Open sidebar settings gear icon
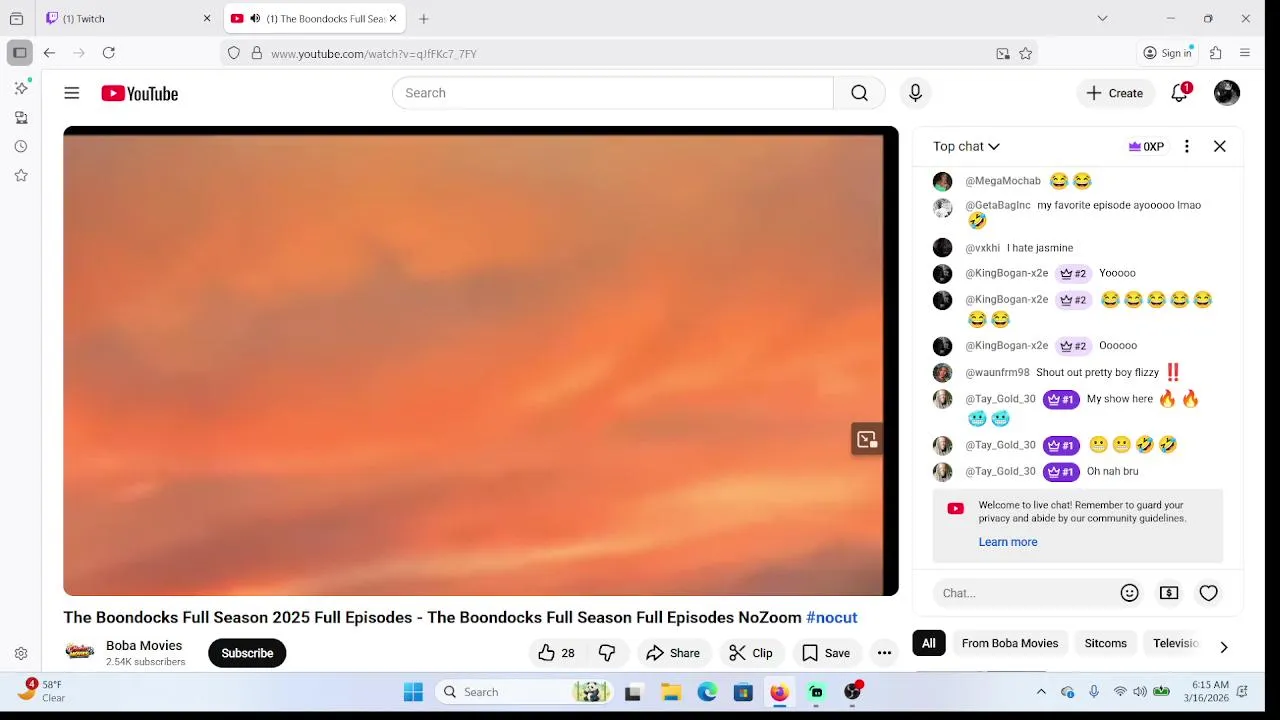Image resolution: width=1280 pixels, height=720 pixels. pyautogui.click(x=21, y=654)
